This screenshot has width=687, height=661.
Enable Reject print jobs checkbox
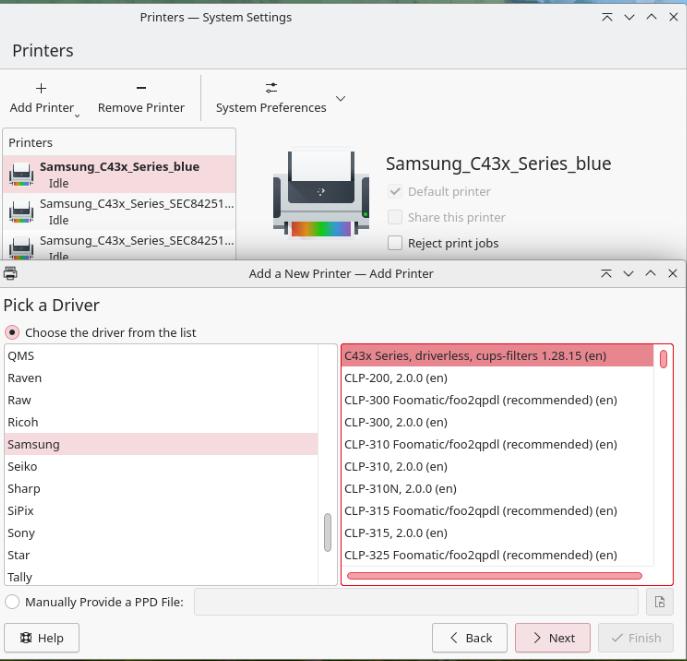coord(395,243)
